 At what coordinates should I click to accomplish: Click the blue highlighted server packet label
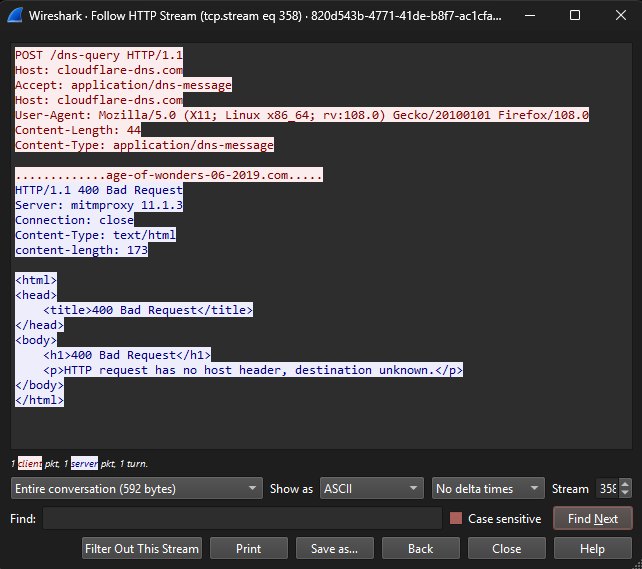(84, 464)
